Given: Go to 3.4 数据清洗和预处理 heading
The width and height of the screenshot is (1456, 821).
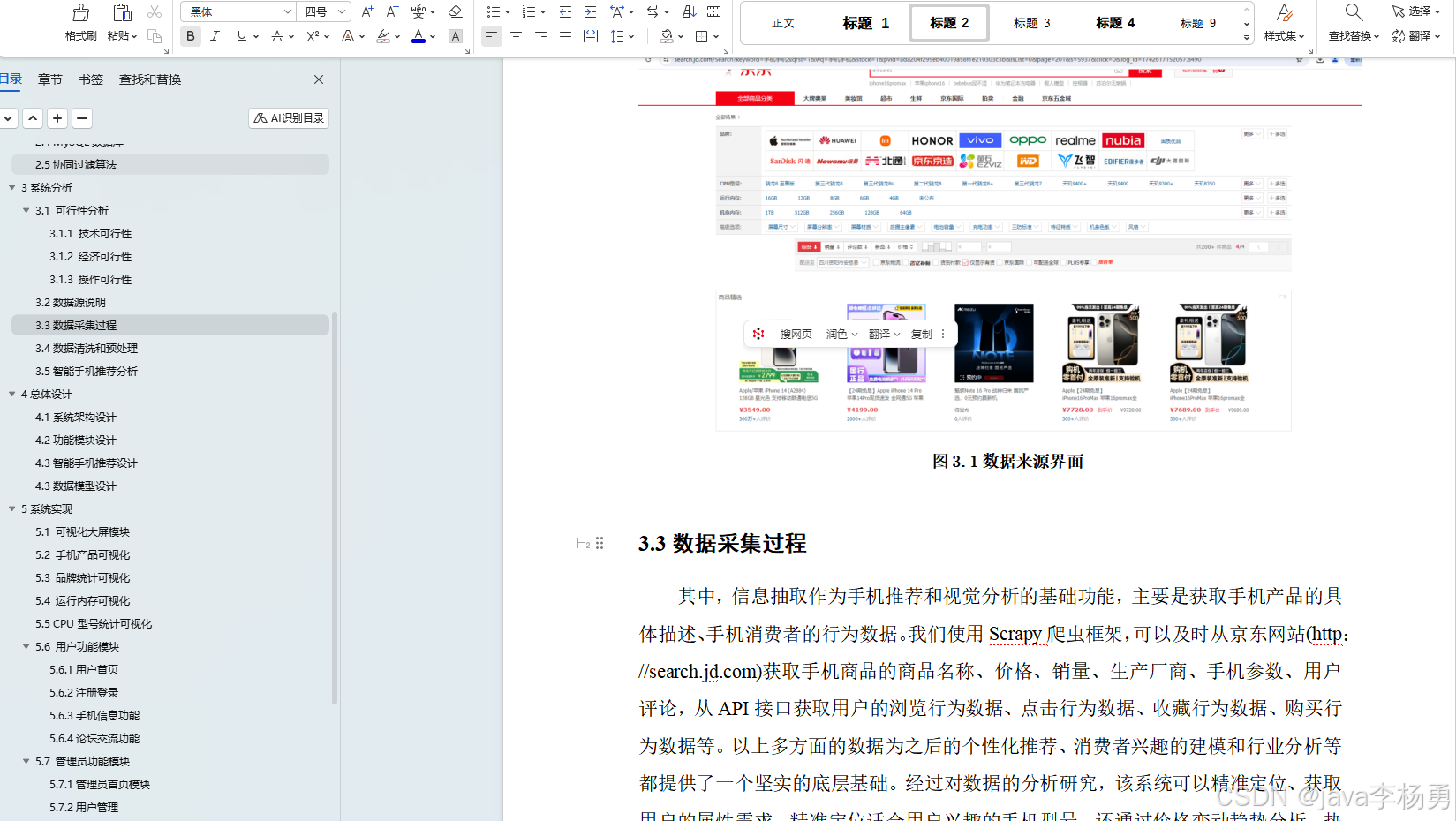Looking at the screenshot, I should pos(87,348).
